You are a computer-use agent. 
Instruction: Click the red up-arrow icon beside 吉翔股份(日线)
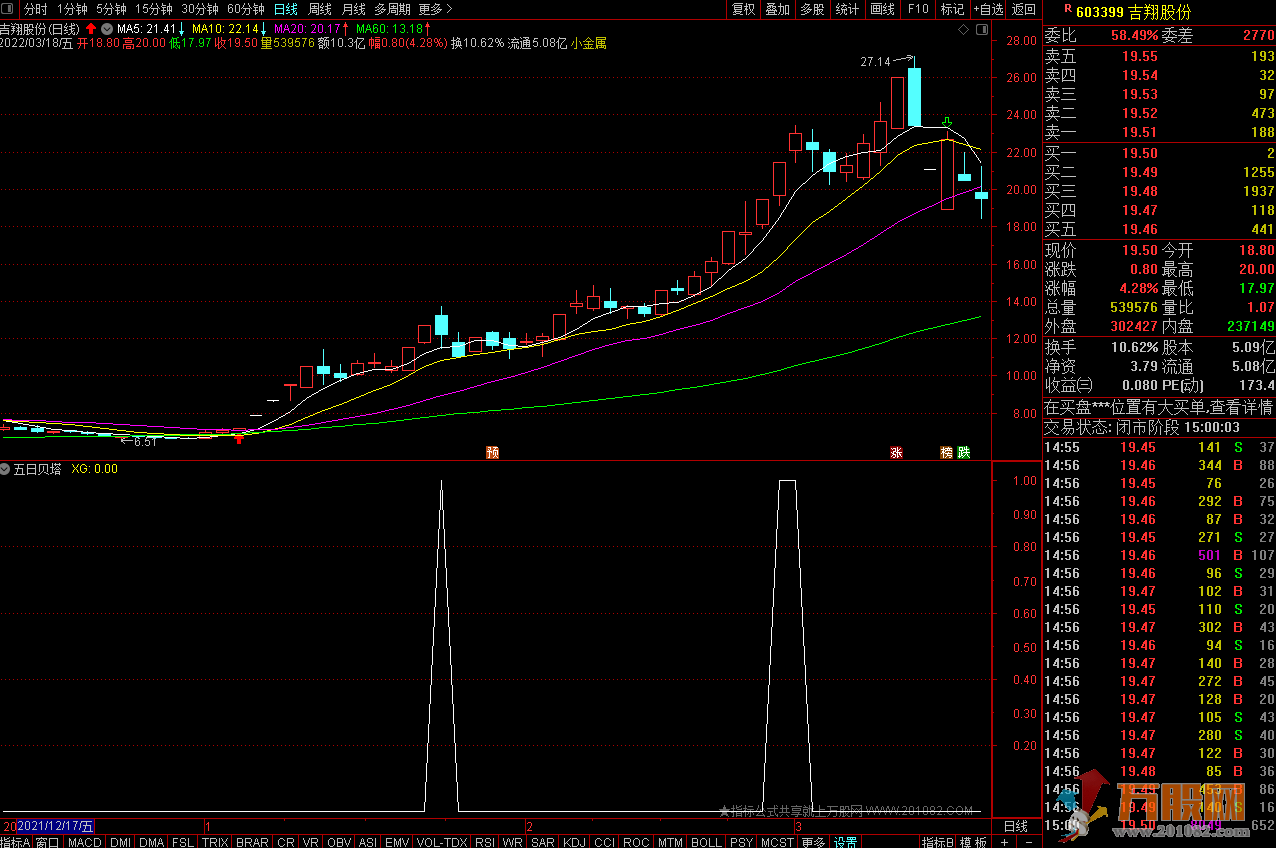(91, 28)
